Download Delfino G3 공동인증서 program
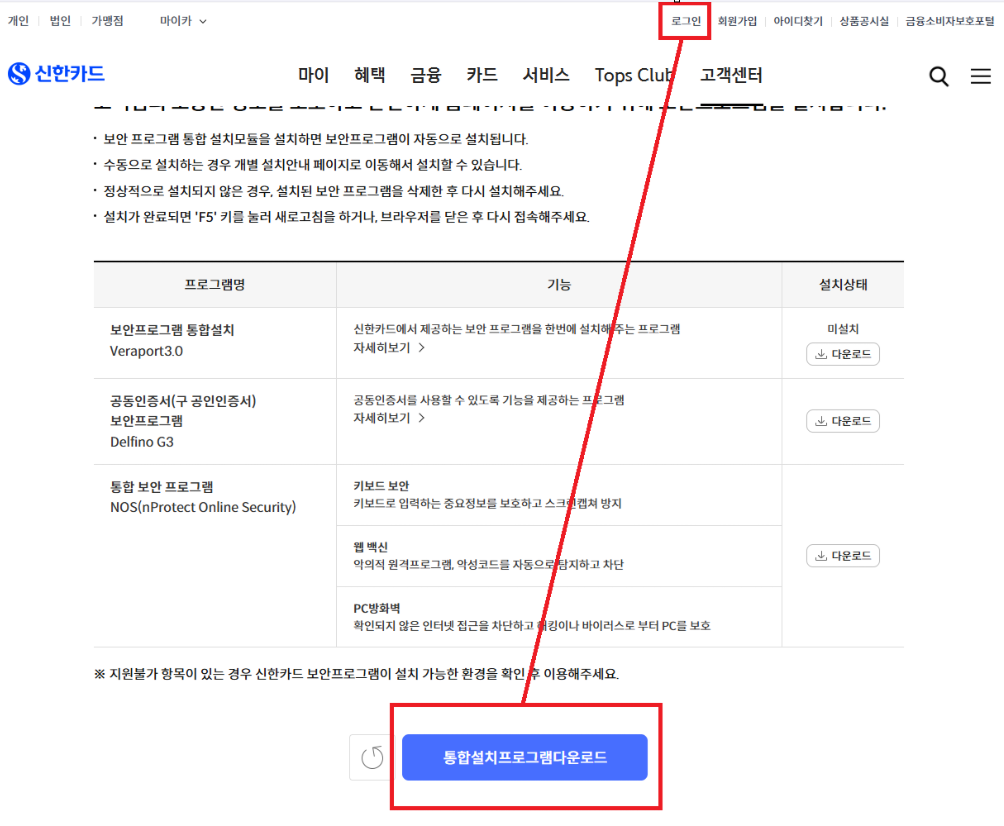This screenshot has width=1004, height=826. click(843, 421)
